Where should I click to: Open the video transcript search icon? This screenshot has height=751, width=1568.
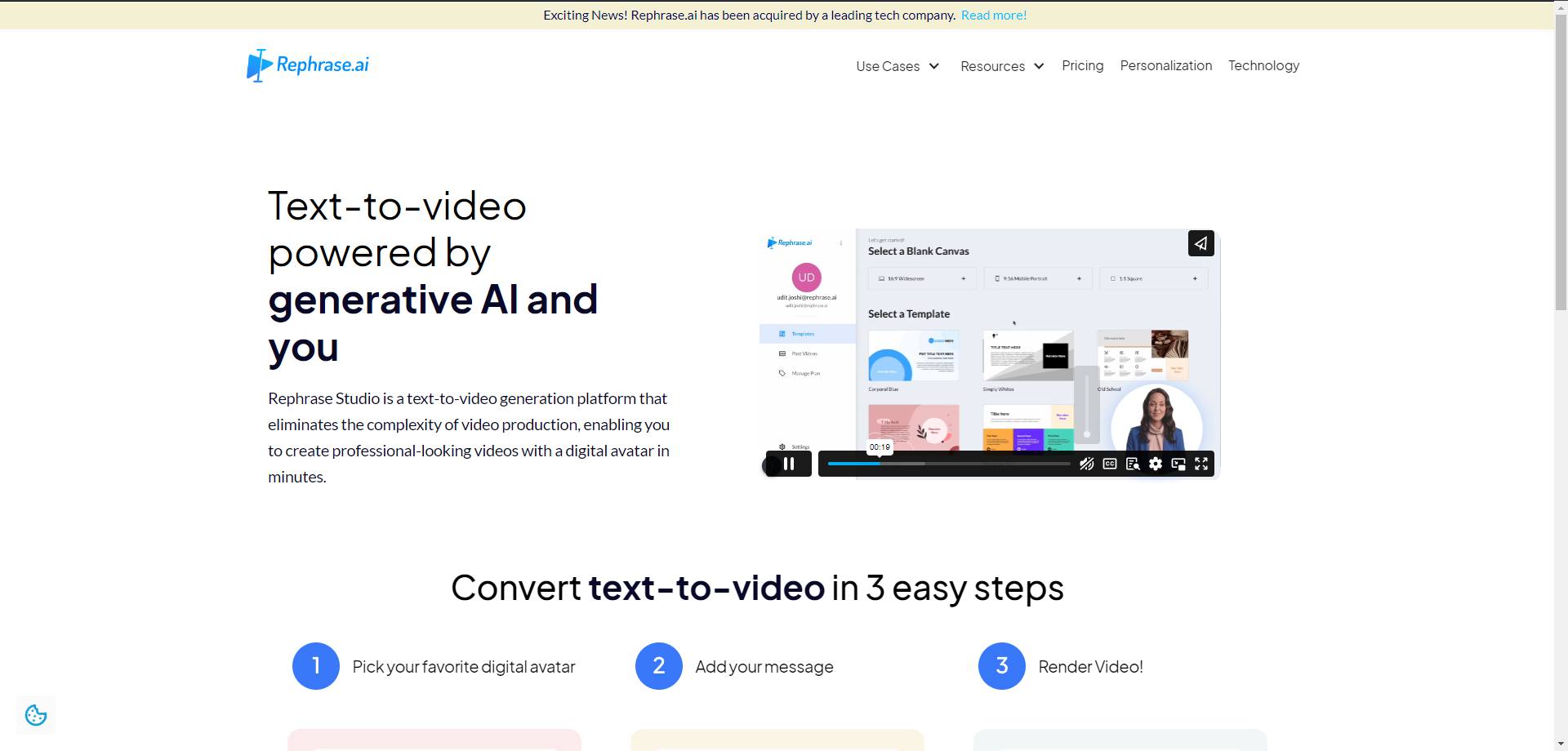[x=1132, y=464]
